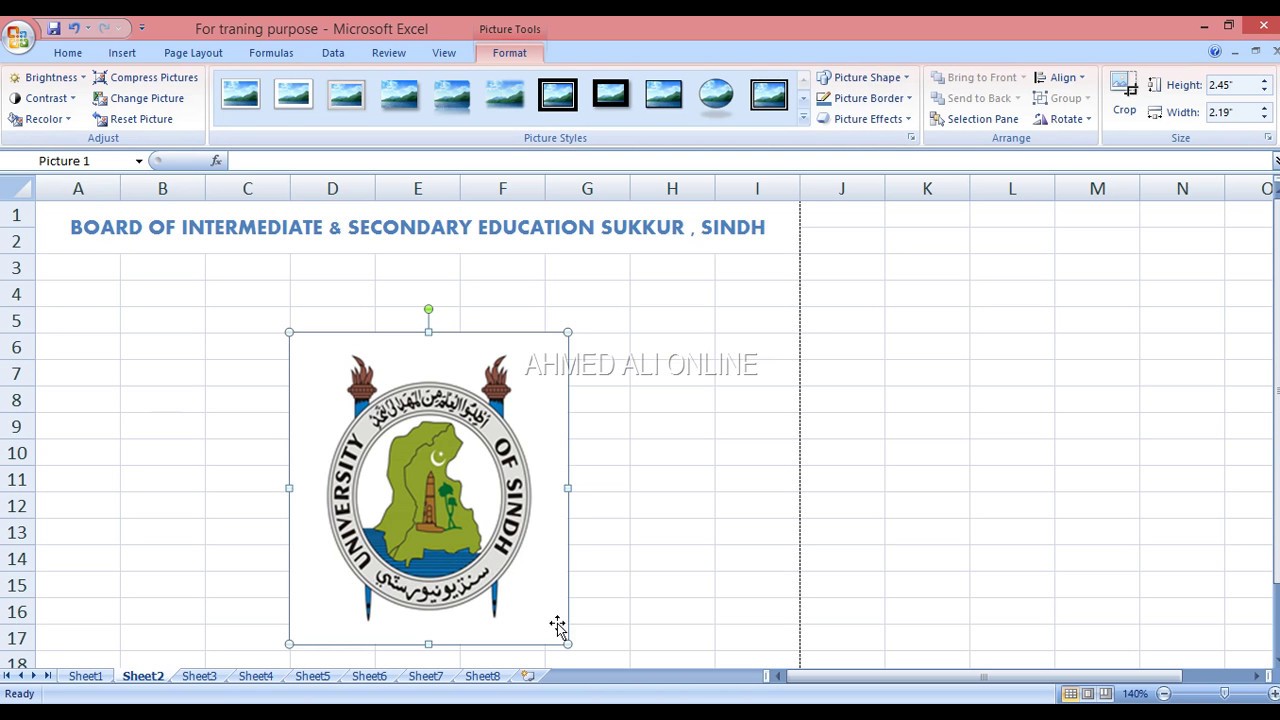The height and width of the screenshot is (720, 1280).
Task: Open the Page Layout tab
Action: click(x=193, y=53)
